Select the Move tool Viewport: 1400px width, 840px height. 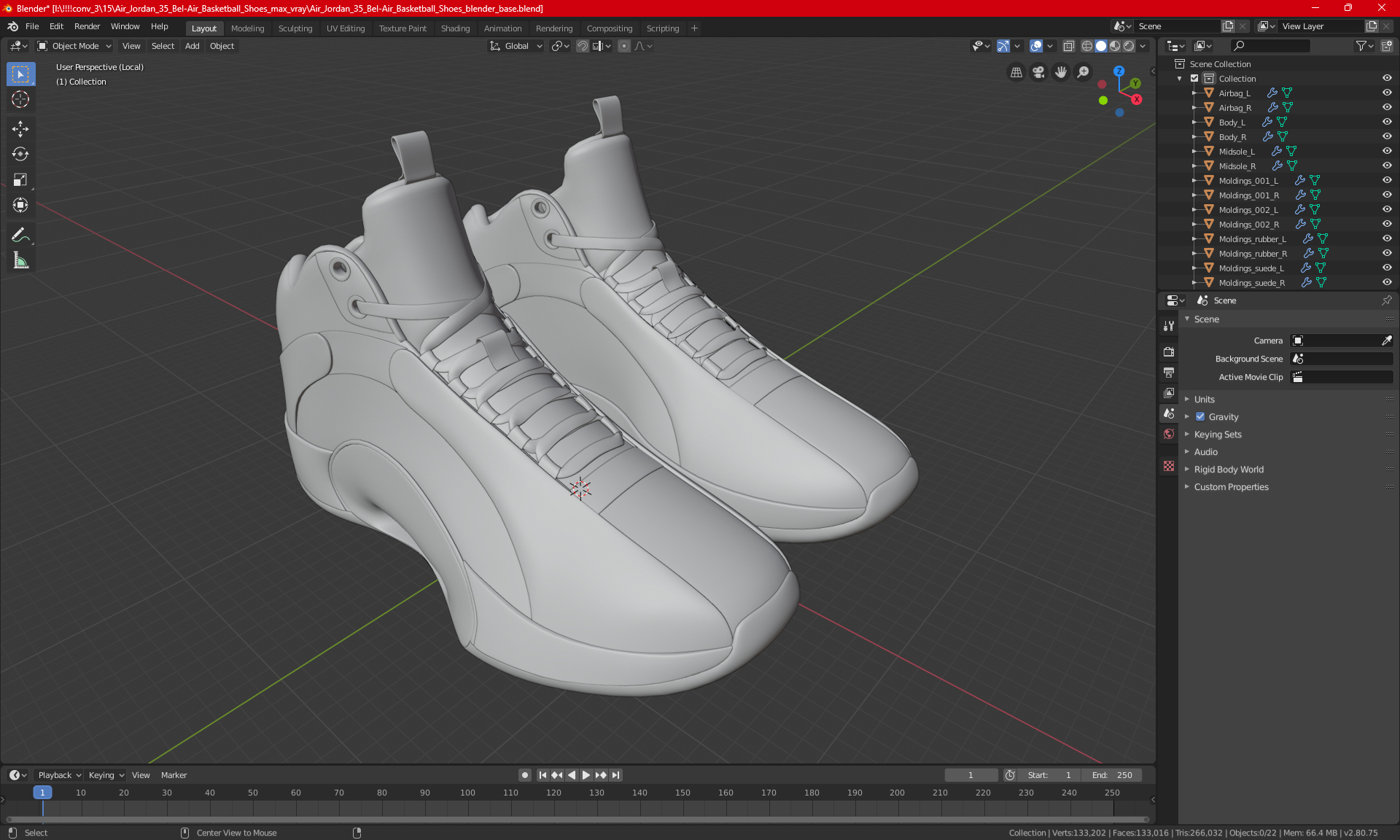point(20,129)
